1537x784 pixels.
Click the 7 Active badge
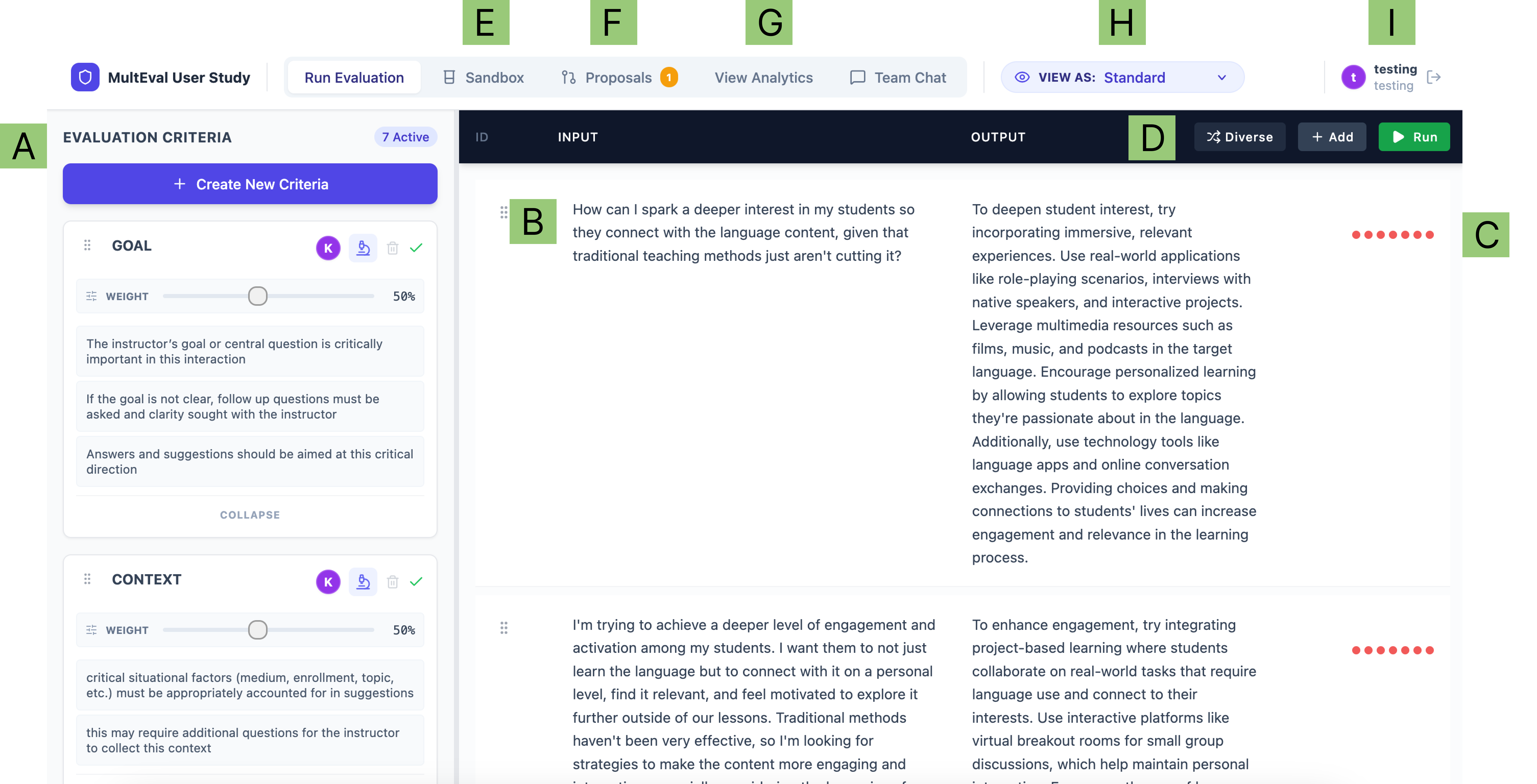click(x=406, y=137)
